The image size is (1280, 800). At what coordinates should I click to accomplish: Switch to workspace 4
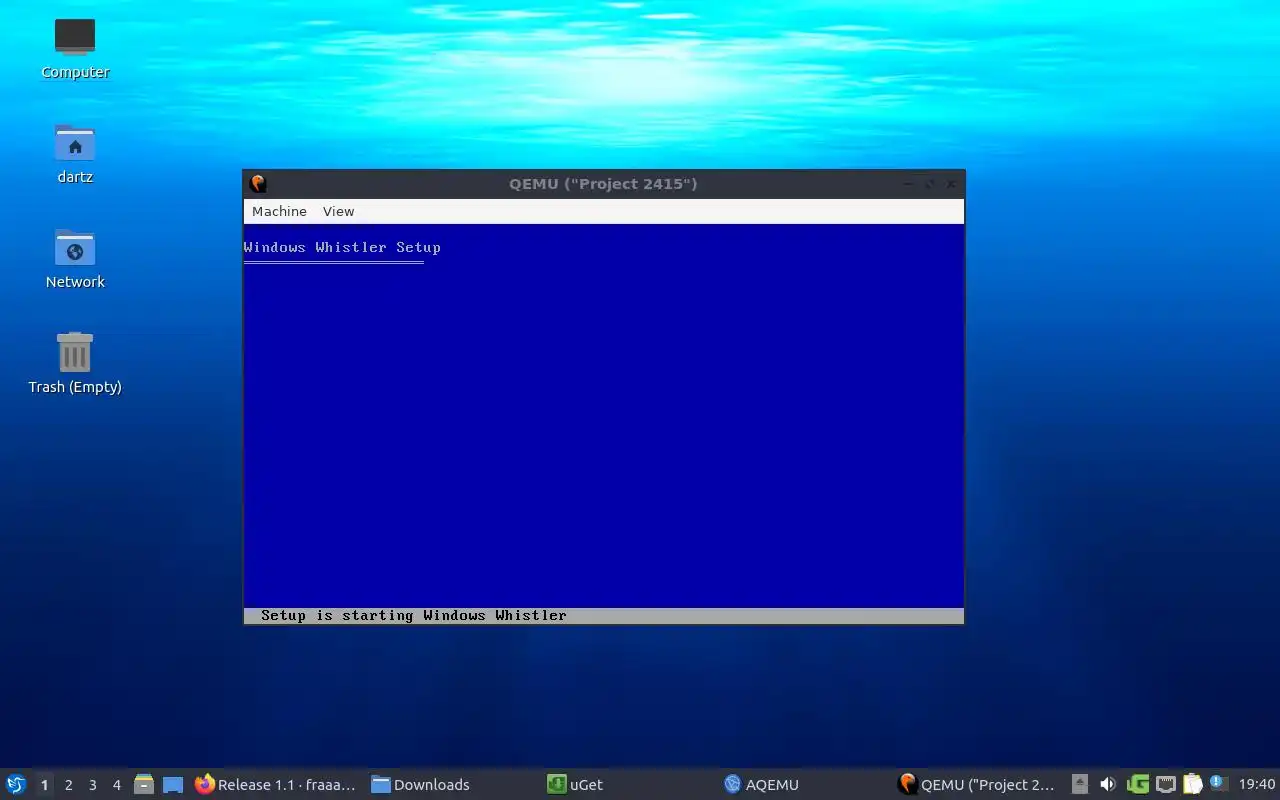pyautogui.click(x=116, y=785)
